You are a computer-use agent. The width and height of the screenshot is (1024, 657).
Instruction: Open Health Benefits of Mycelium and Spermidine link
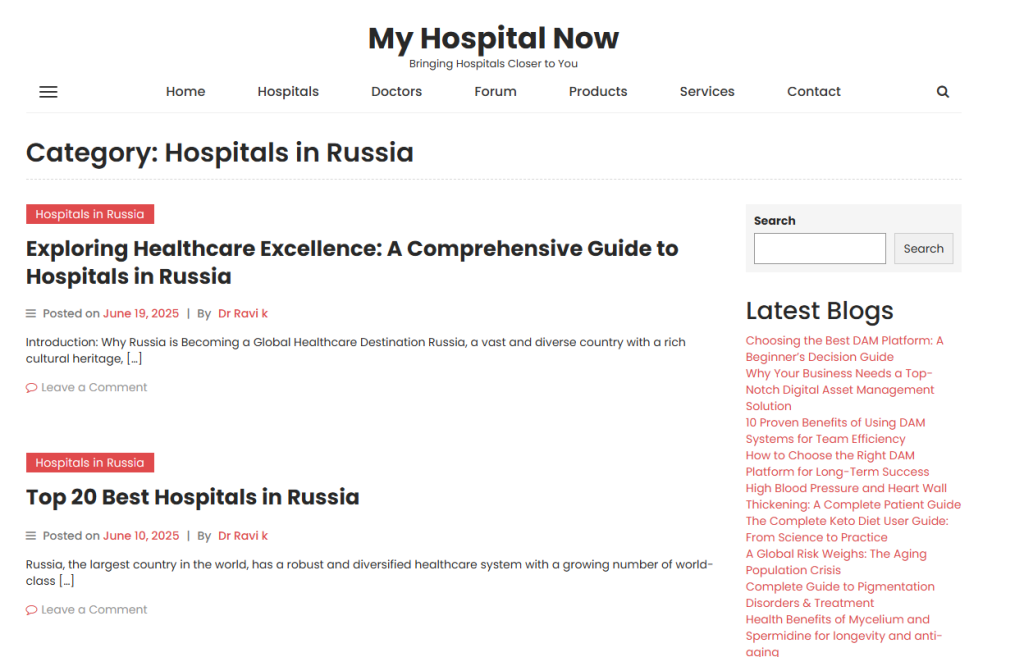click(844, 635)
